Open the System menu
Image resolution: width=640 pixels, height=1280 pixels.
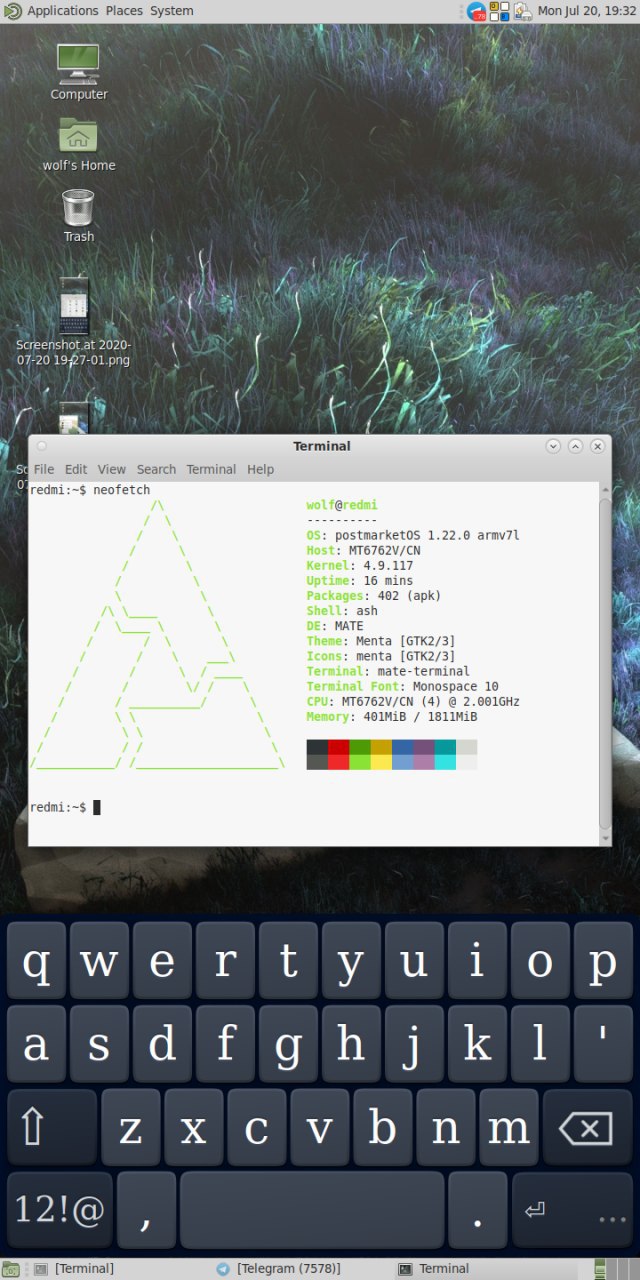point(172,11)
